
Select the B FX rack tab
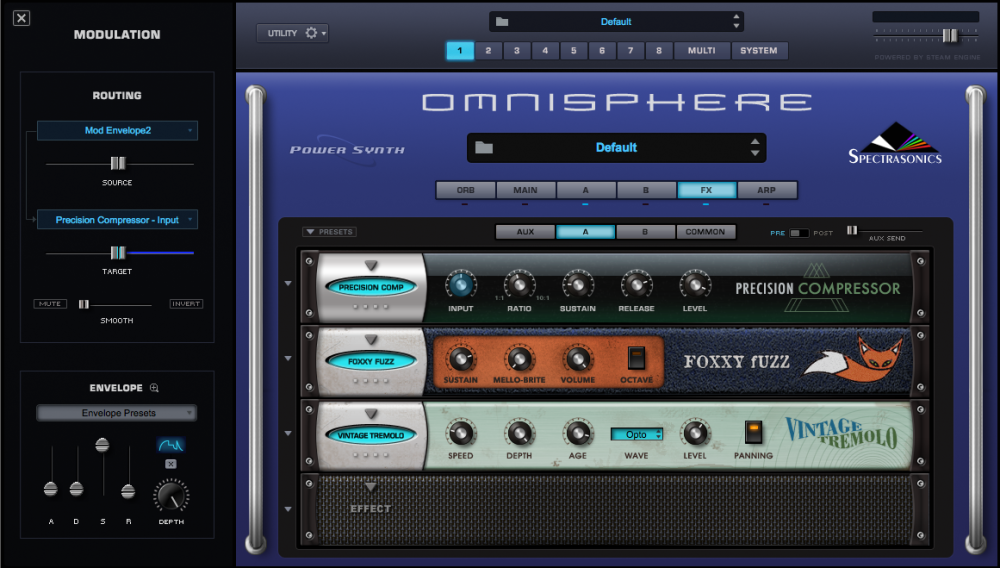coord(645,232)
